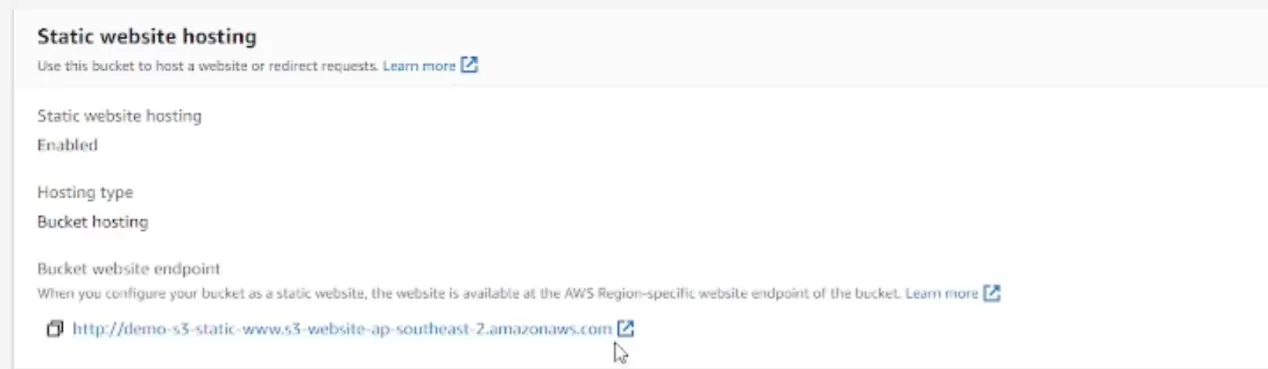Viewport: 1268px width, 369px height.
Task: Click the Hosting type label
Action: [x=85, y=192]
